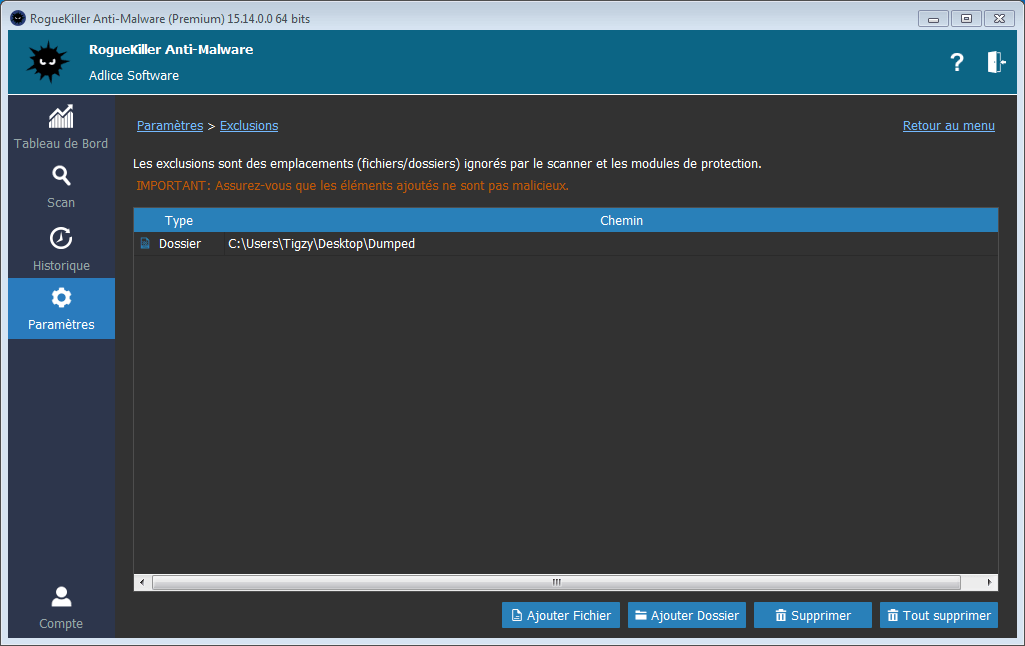Click the Retour au menu link

948,126
